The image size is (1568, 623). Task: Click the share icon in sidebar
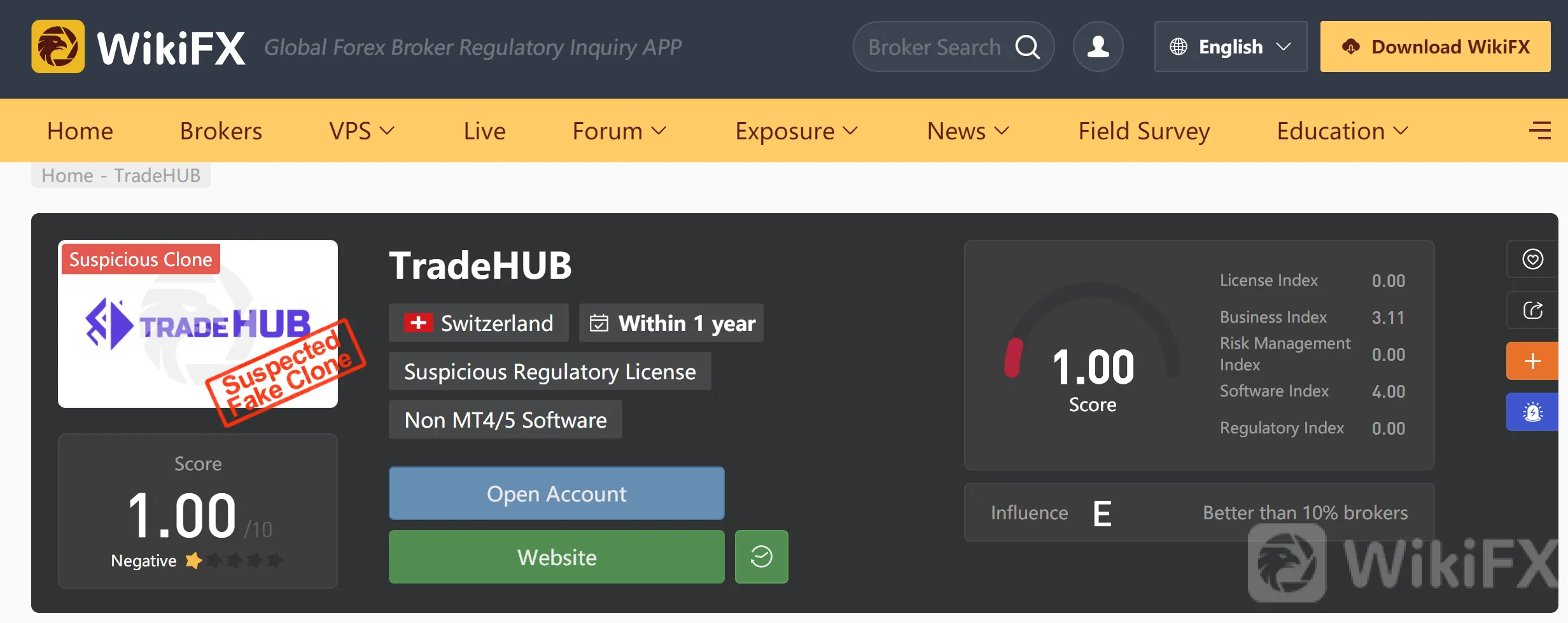1532,310
